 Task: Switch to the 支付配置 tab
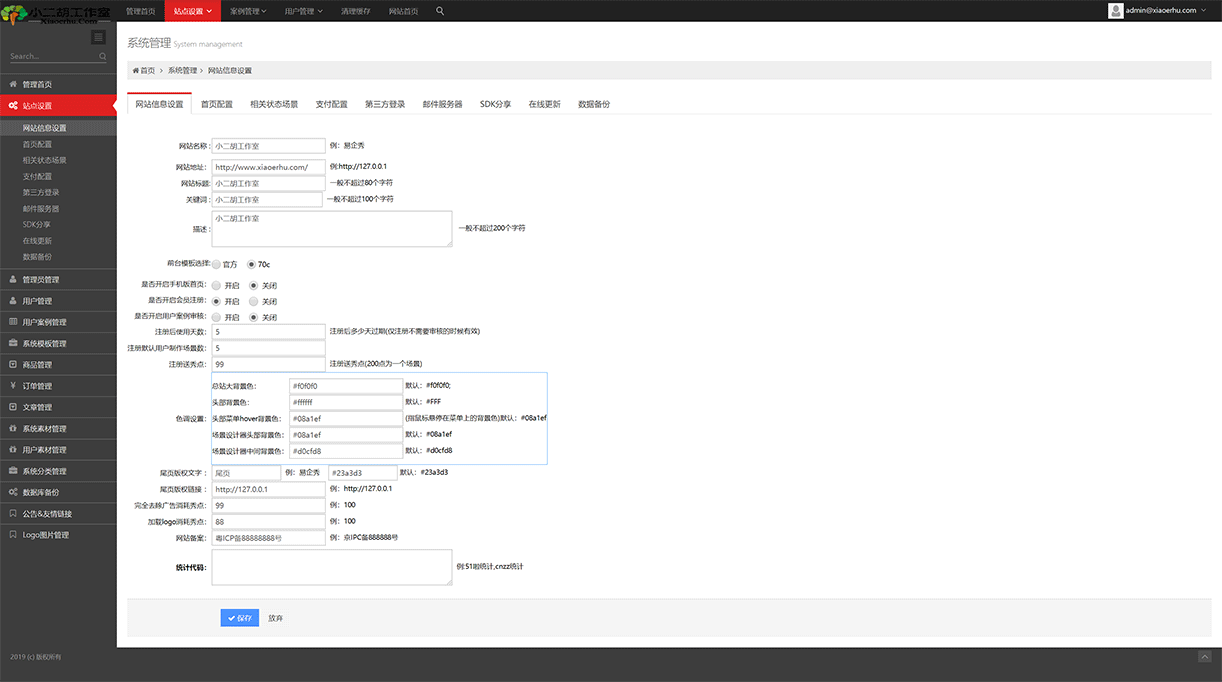pos(331,104)
